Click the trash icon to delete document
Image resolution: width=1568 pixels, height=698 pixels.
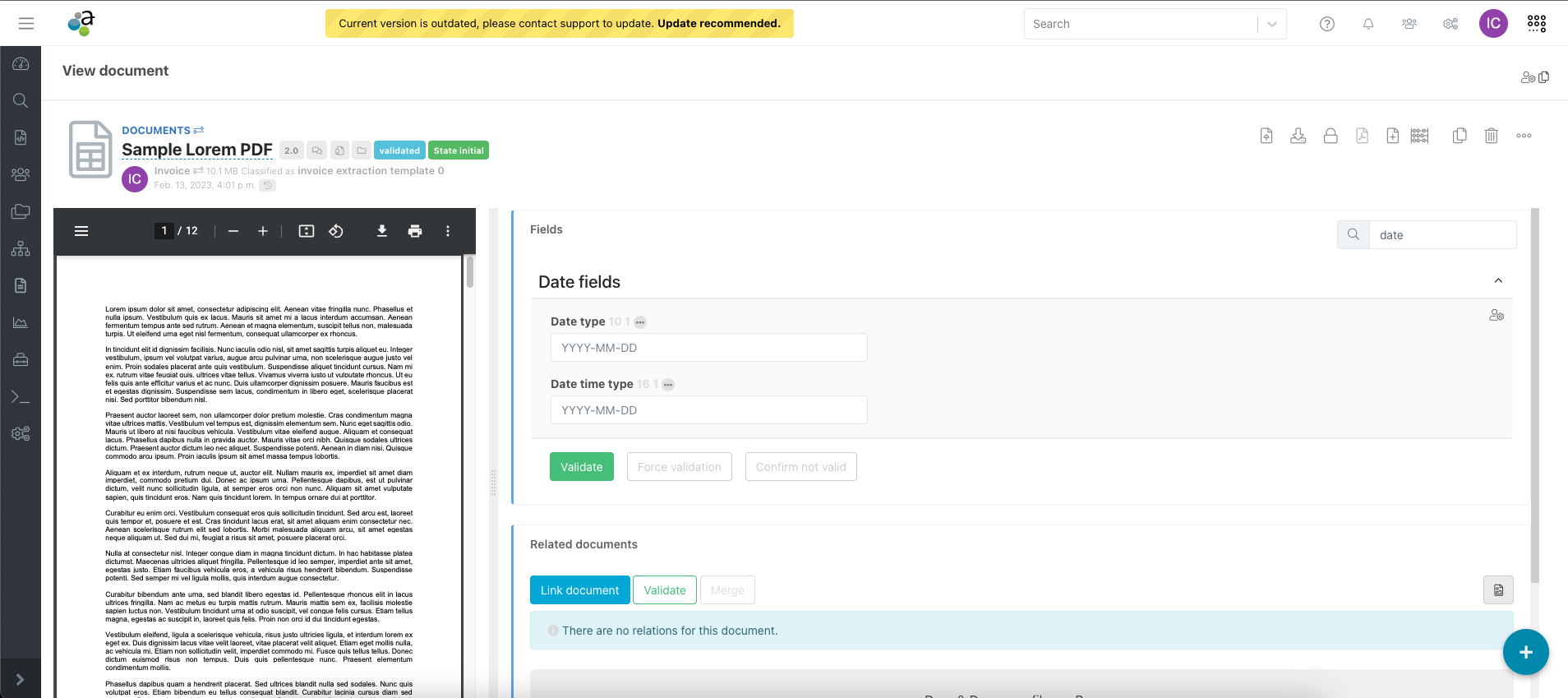1491,136
